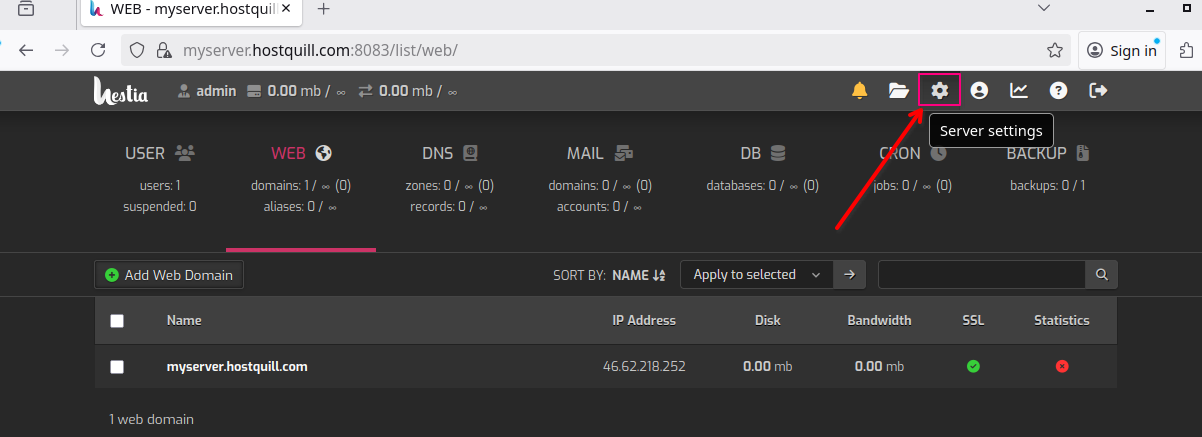The height and width of the screenshot is (437, 1202).
Task: View the statistics chart icon
Action: tap(1019, 91)
